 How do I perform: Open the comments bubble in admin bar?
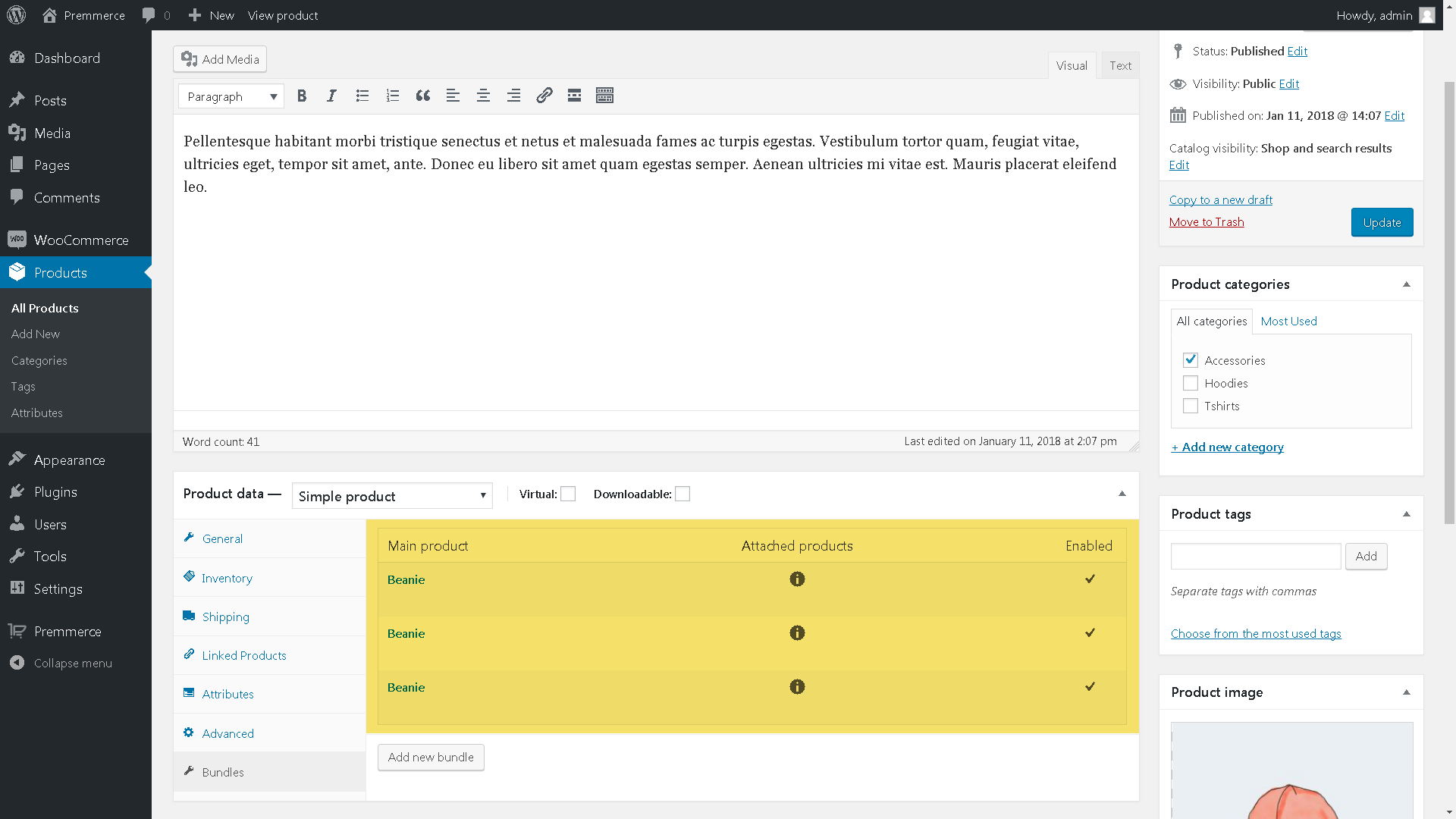[x=156, y=15]
